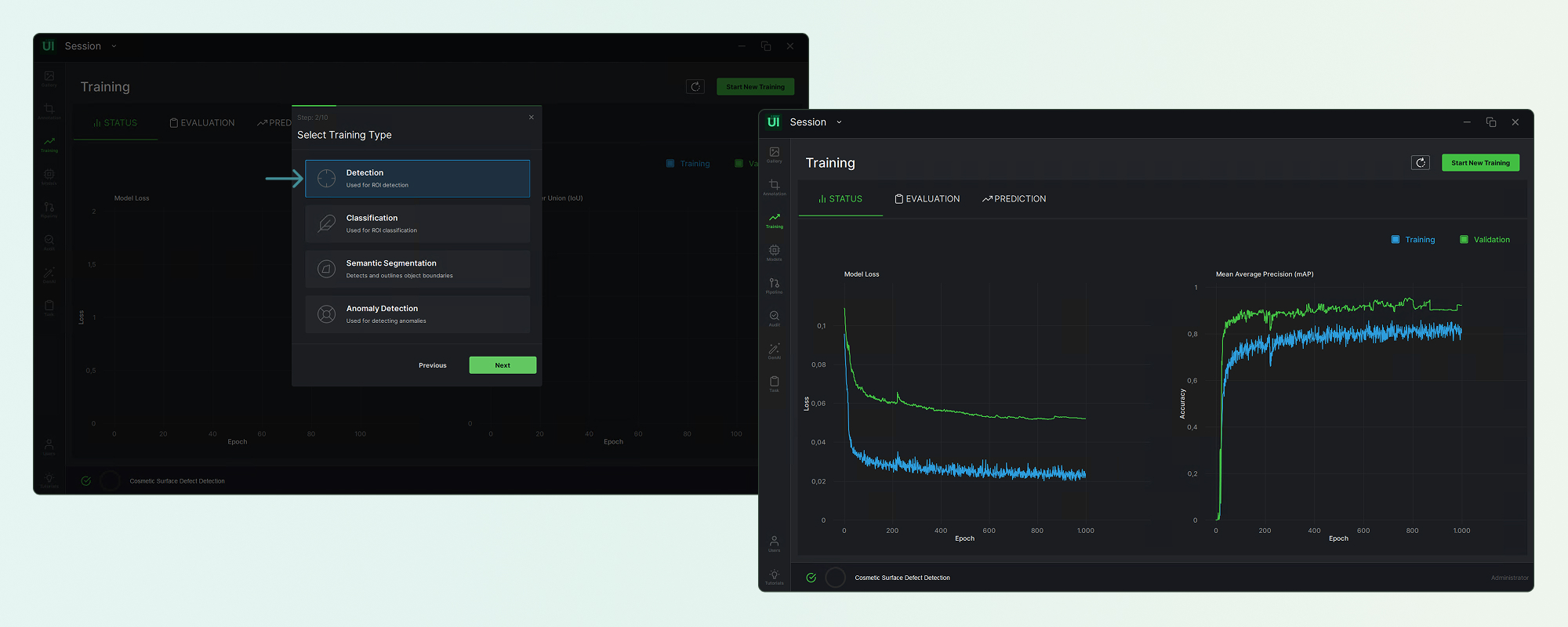Switch to EVALUATION tab in right window

tap(927, 199)
